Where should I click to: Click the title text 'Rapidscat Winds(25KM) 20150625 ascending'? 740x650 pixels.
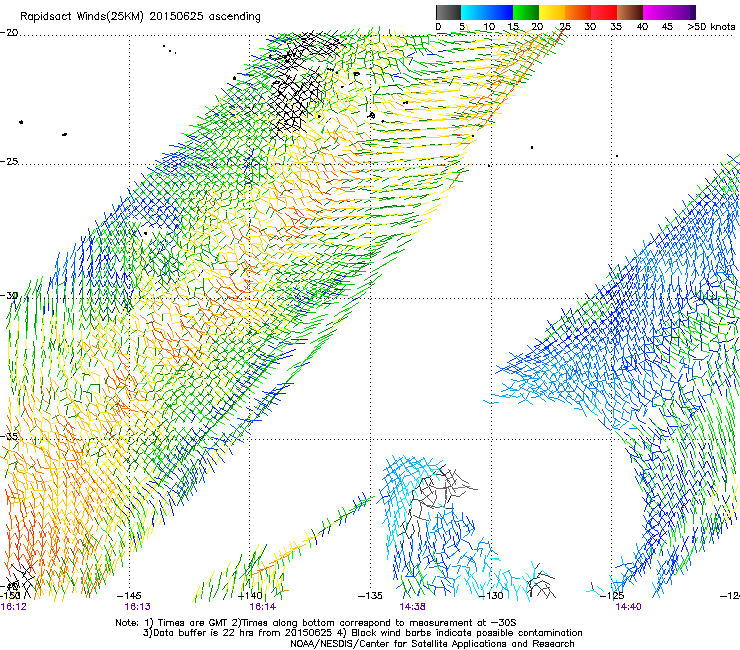(140, 17)
